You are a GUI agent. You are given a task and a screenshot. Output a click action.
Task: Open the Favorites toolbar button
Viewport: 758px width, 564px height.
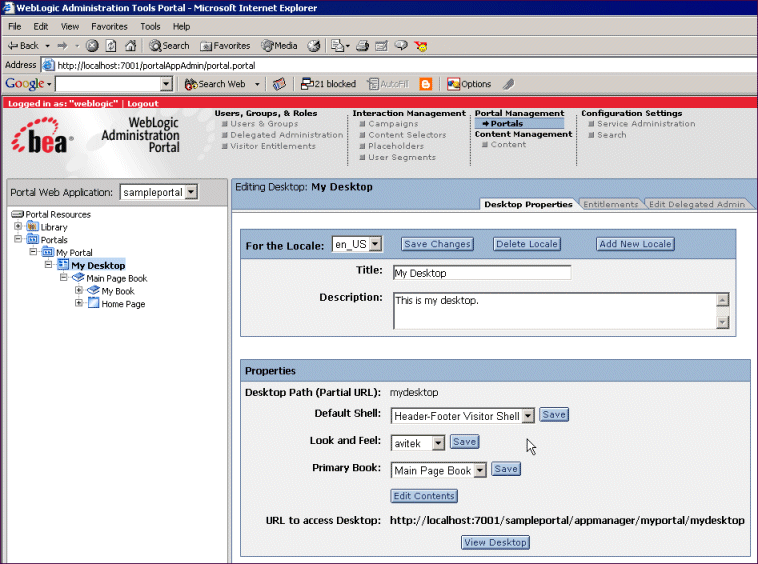[x=225, y=46]
